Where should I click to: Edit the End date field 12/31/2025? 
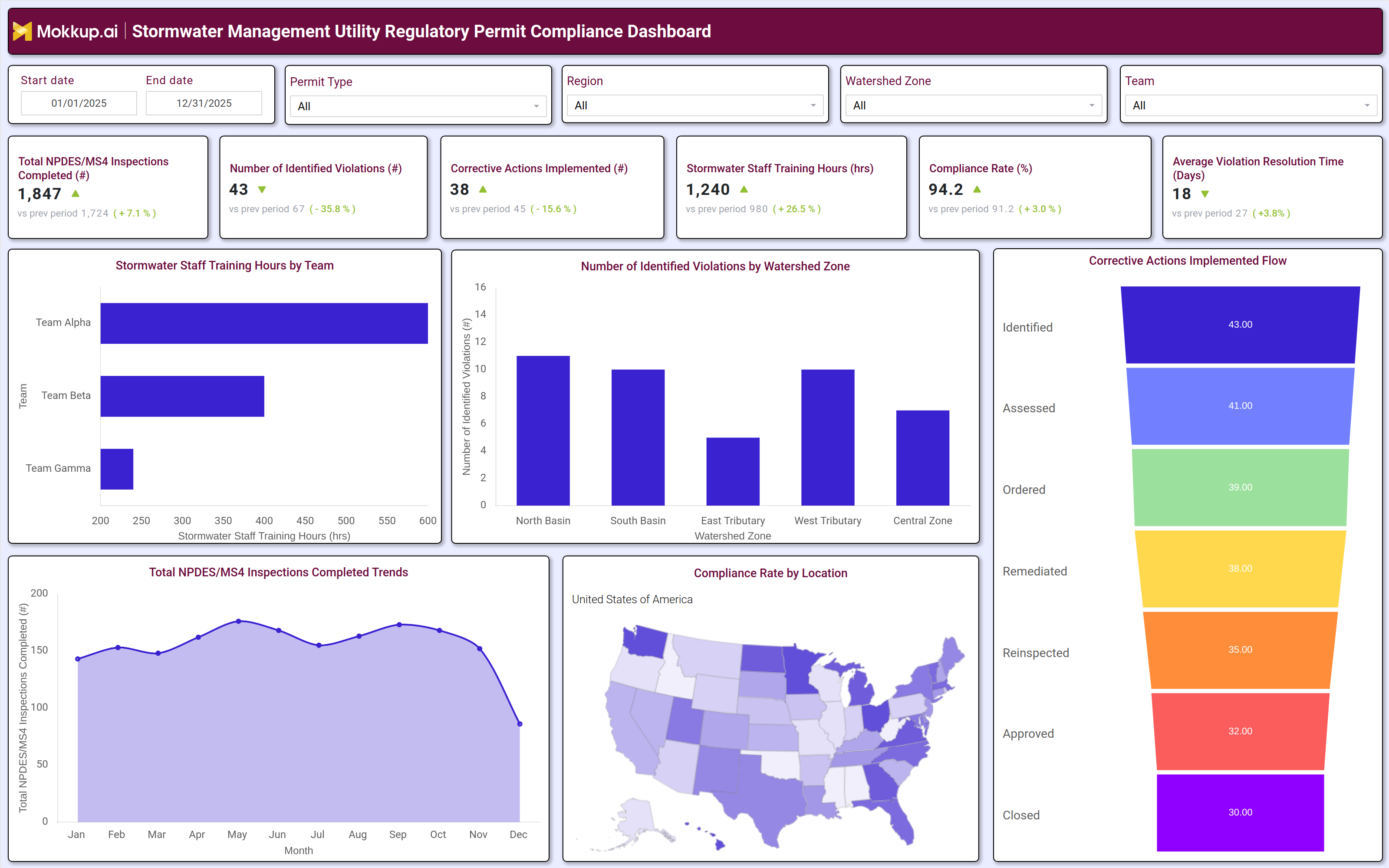204,103
